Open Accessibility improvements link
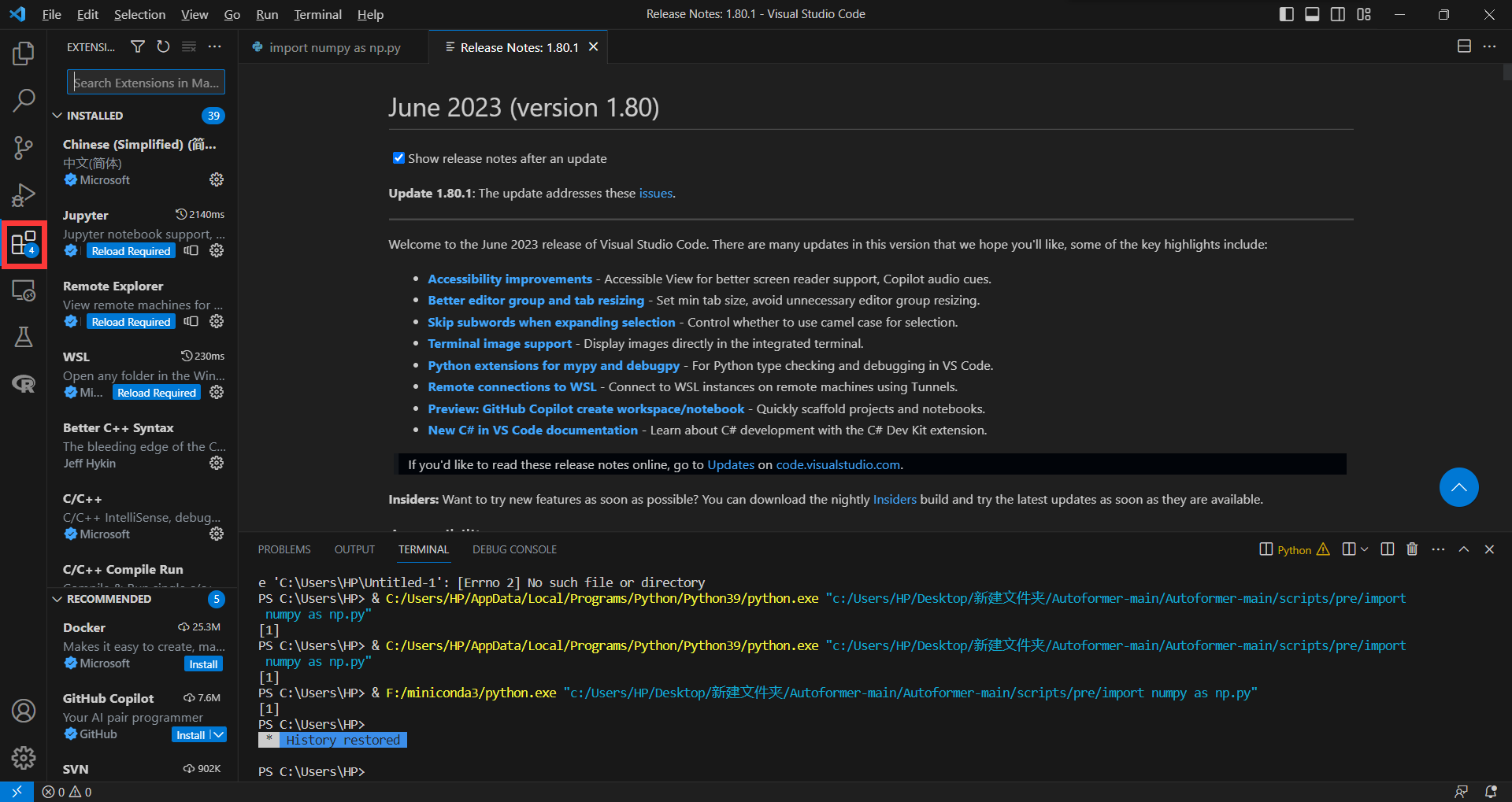The image size is (1512, 802). point(510,279)
